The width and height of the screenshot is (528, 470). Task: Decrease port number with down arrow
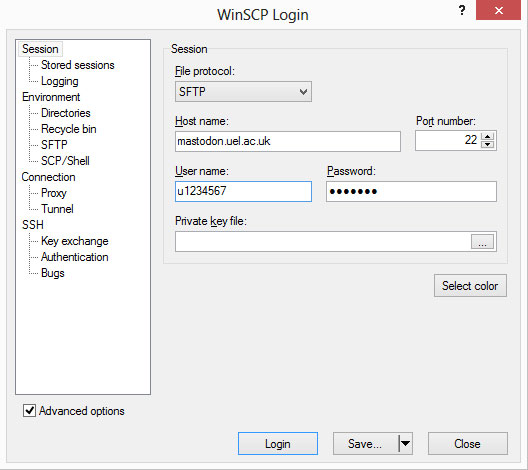point(487,144)
